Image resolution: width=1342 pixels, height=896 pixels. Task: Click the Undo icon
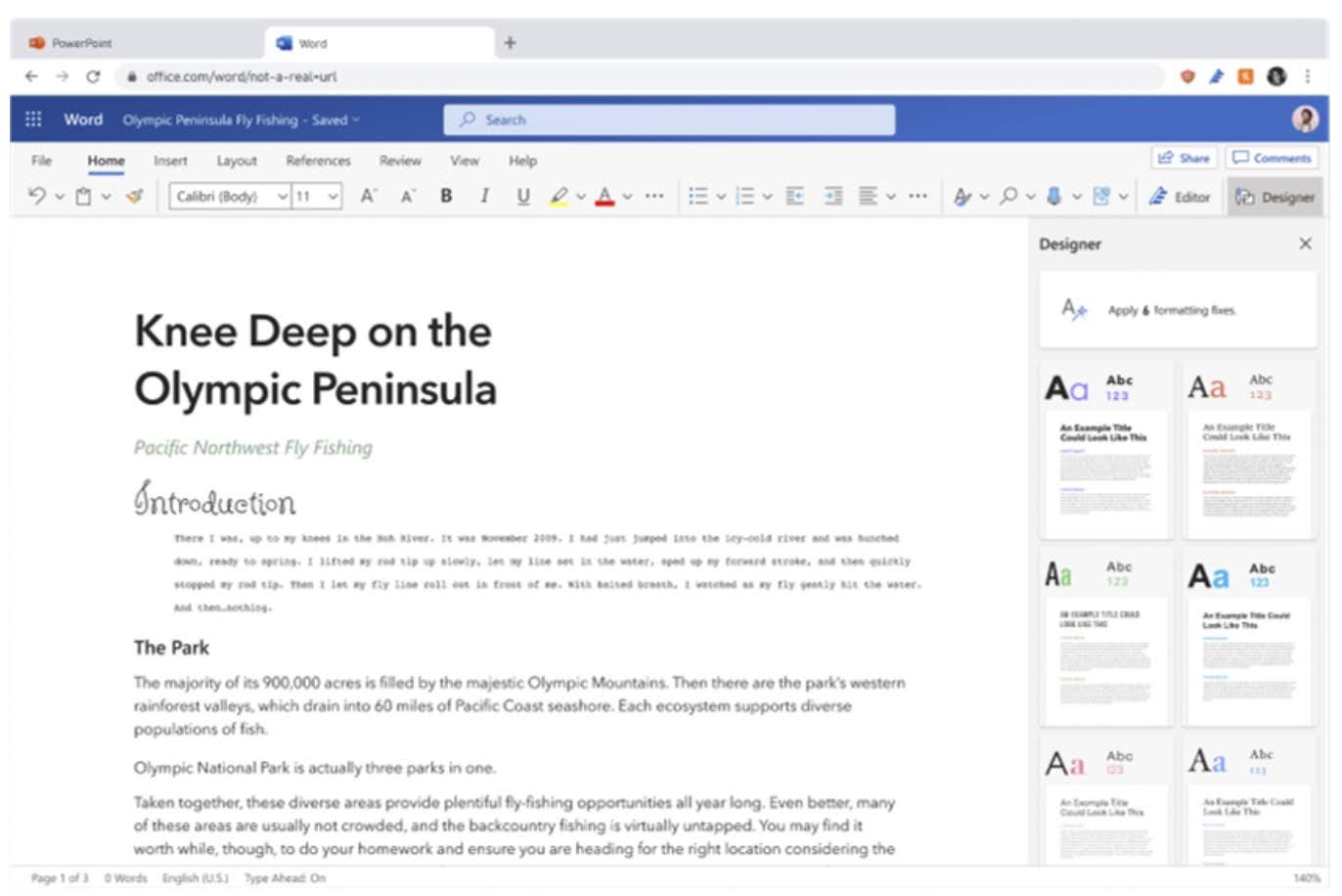[37, 196]
